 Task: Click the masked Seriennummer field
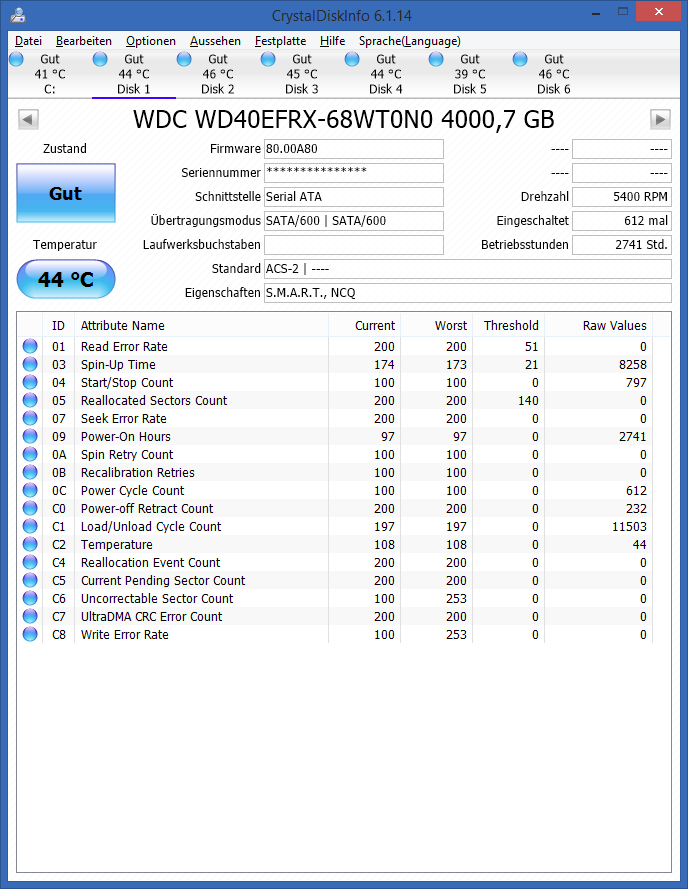click(354, 173)
